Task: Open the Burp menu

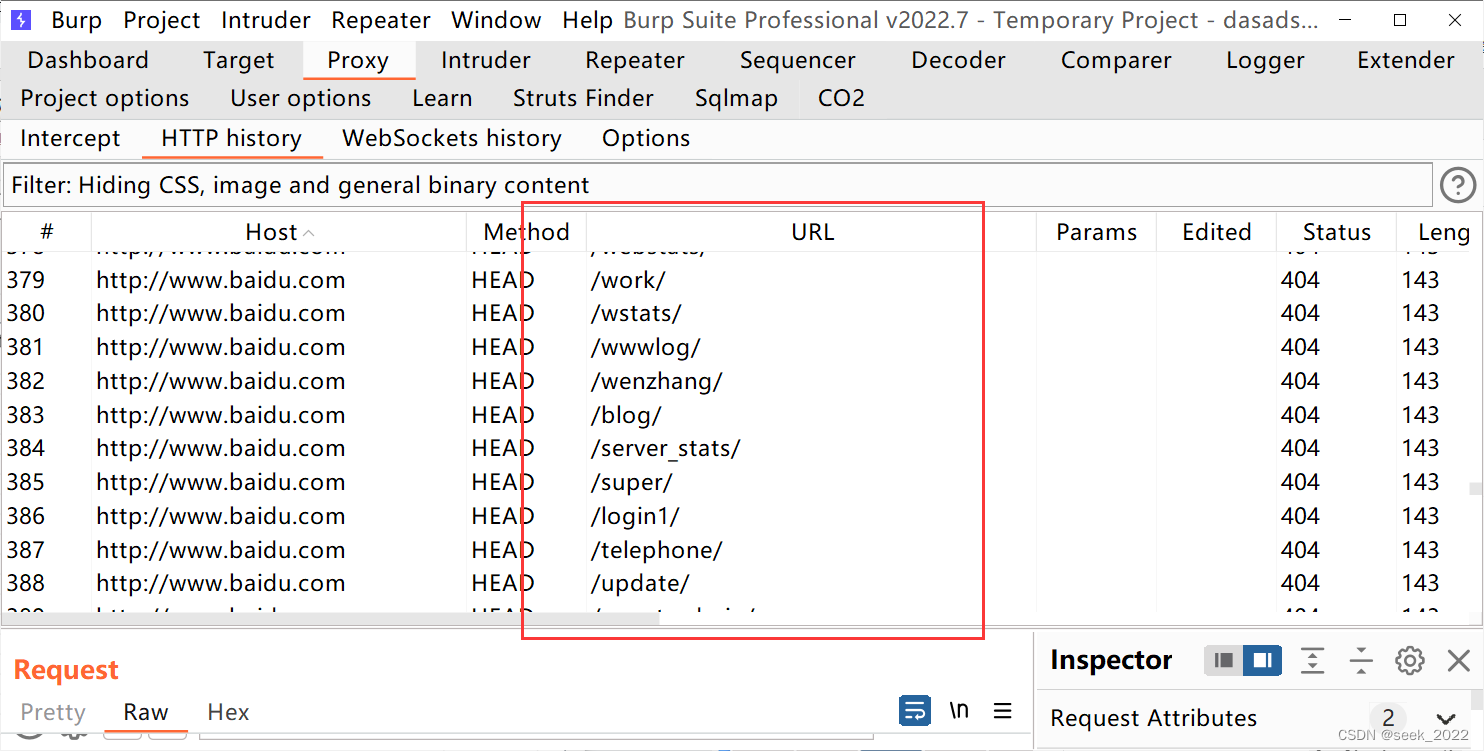Action: point(77,20)
